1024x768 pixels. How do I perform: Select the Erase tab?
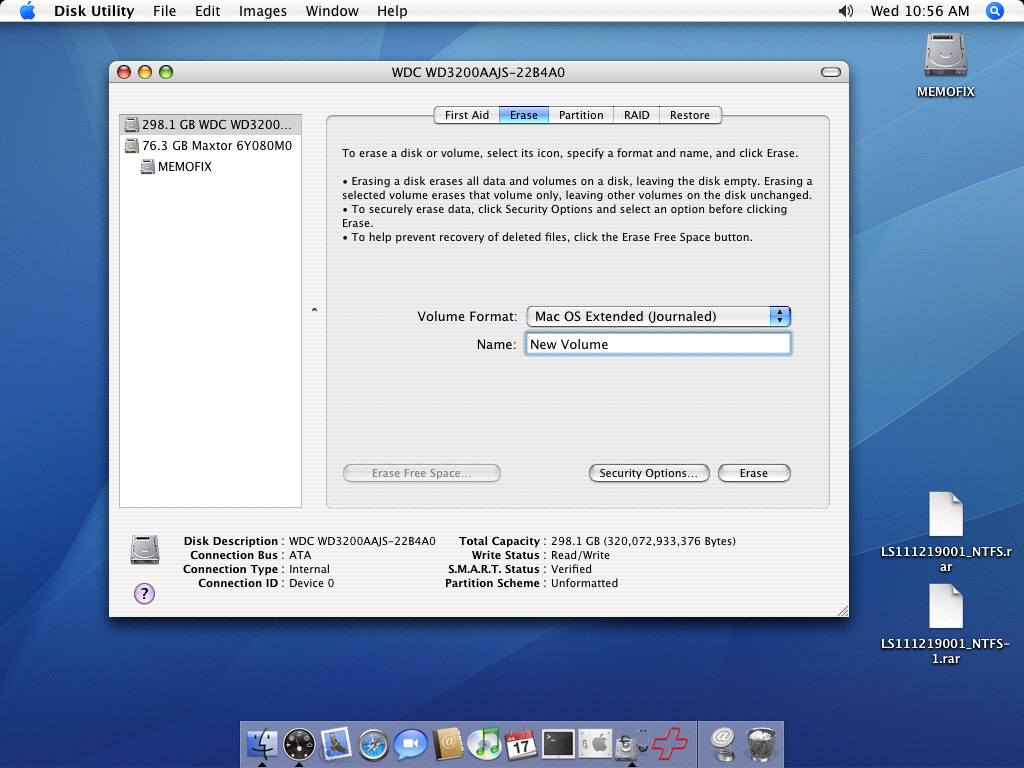(524, 115)
